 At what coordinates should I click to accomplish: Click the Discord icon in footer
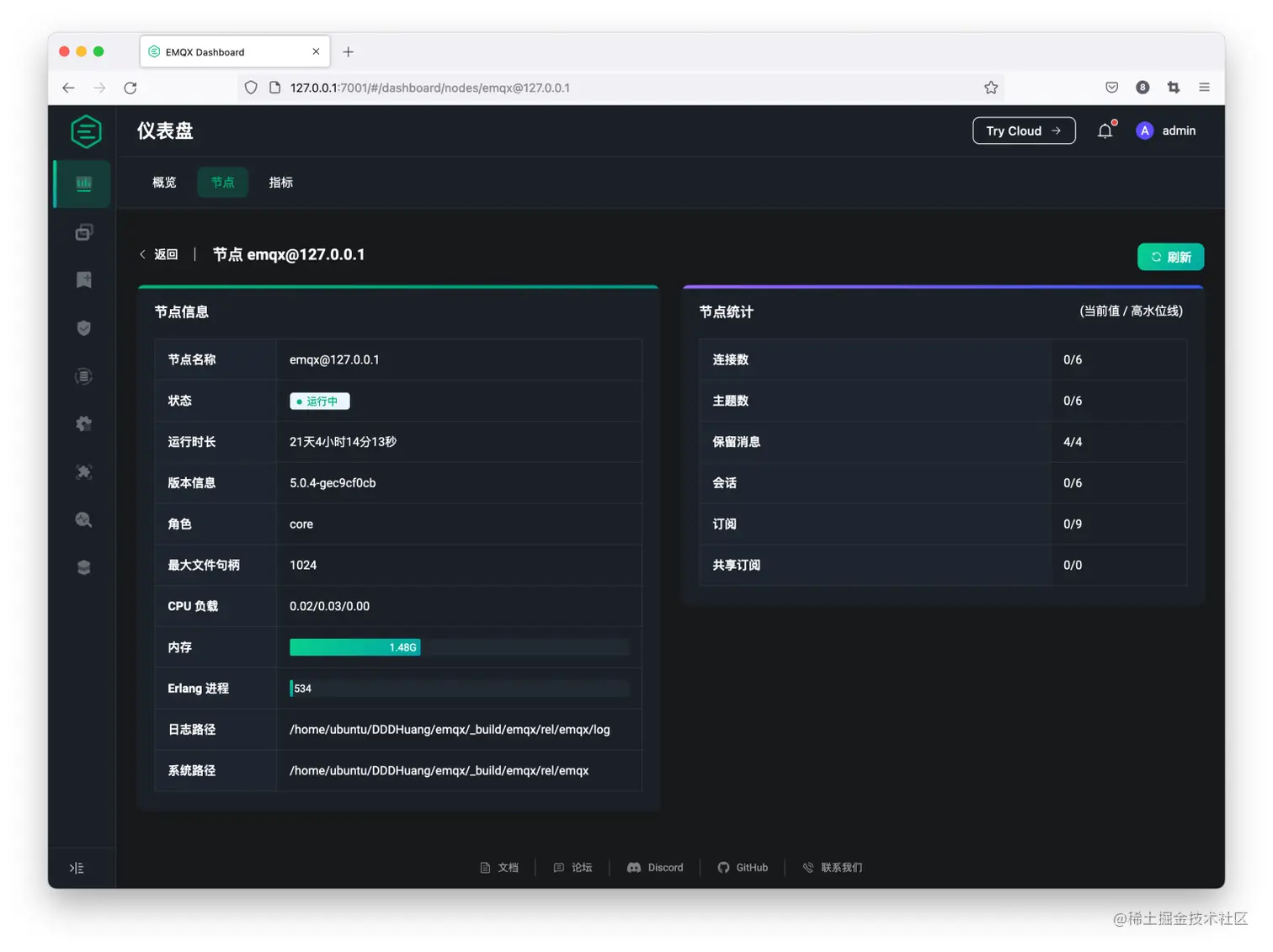point(635,867)
